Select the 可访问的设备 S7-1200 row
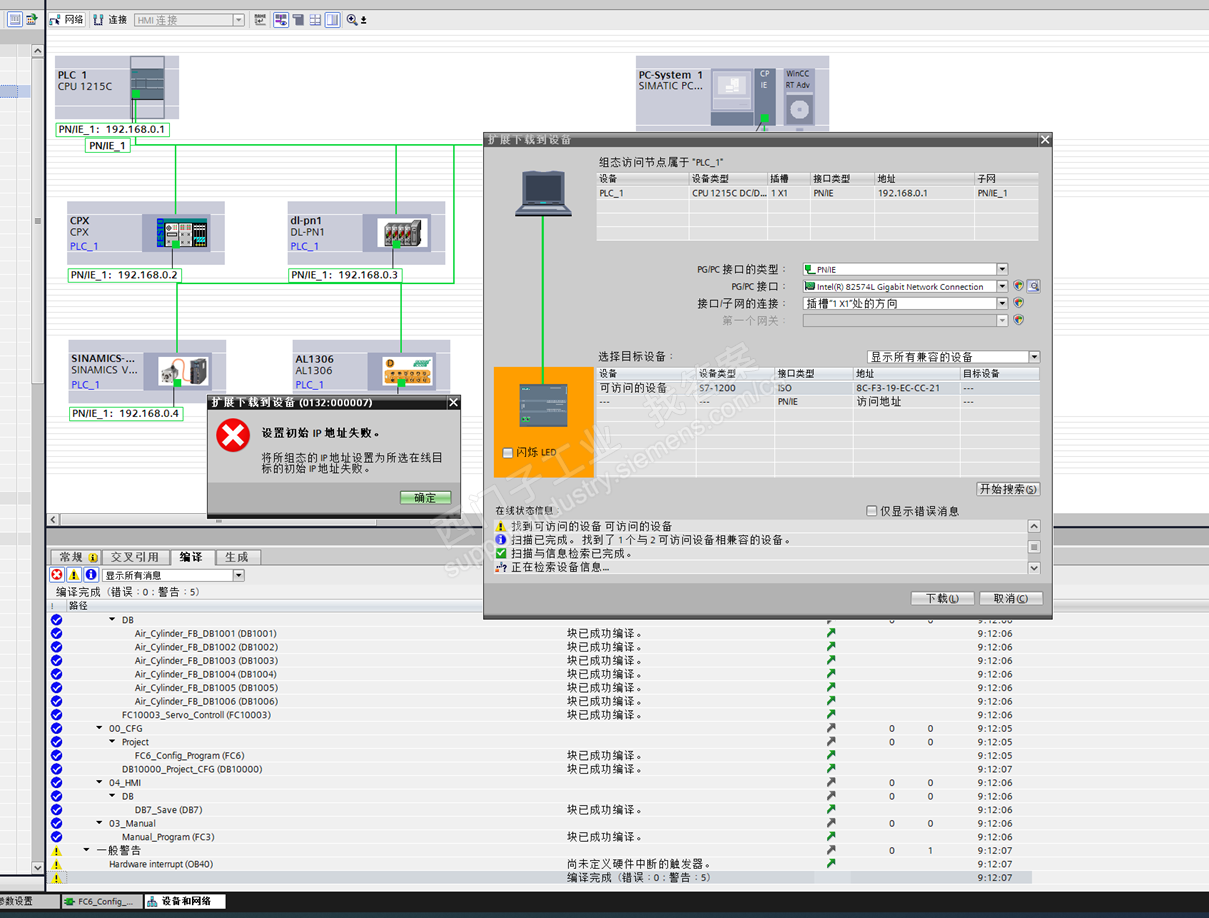 (x=818, y=388)
